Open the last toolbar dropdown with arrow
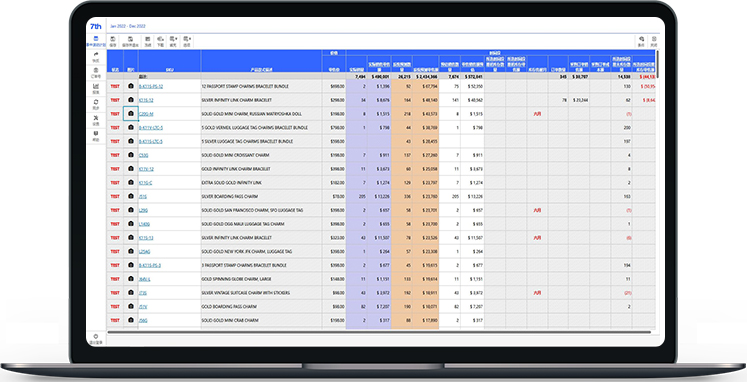 (187, 41)
